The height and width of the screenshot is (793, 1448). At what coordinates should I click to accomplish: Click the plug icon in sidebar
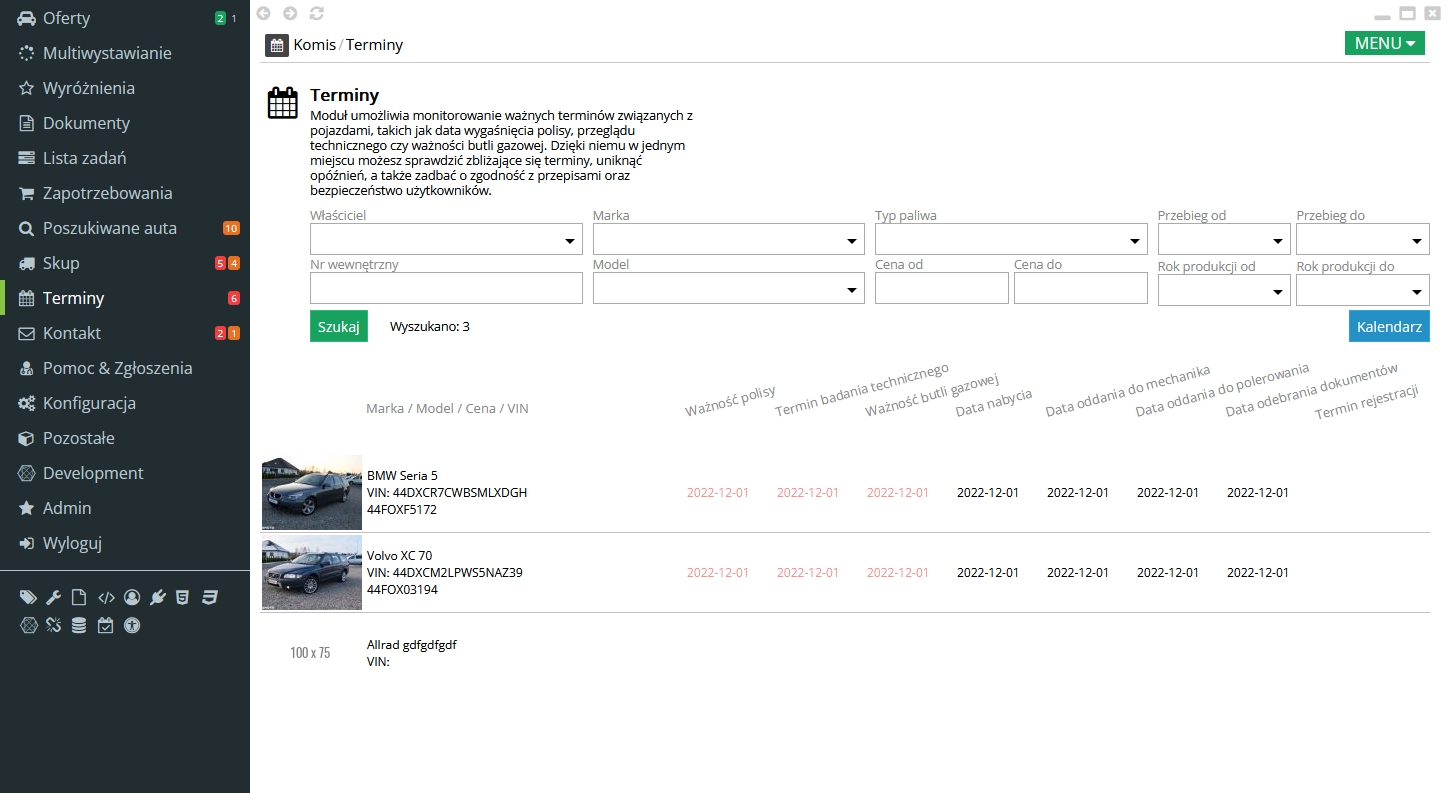coord(158,598)
